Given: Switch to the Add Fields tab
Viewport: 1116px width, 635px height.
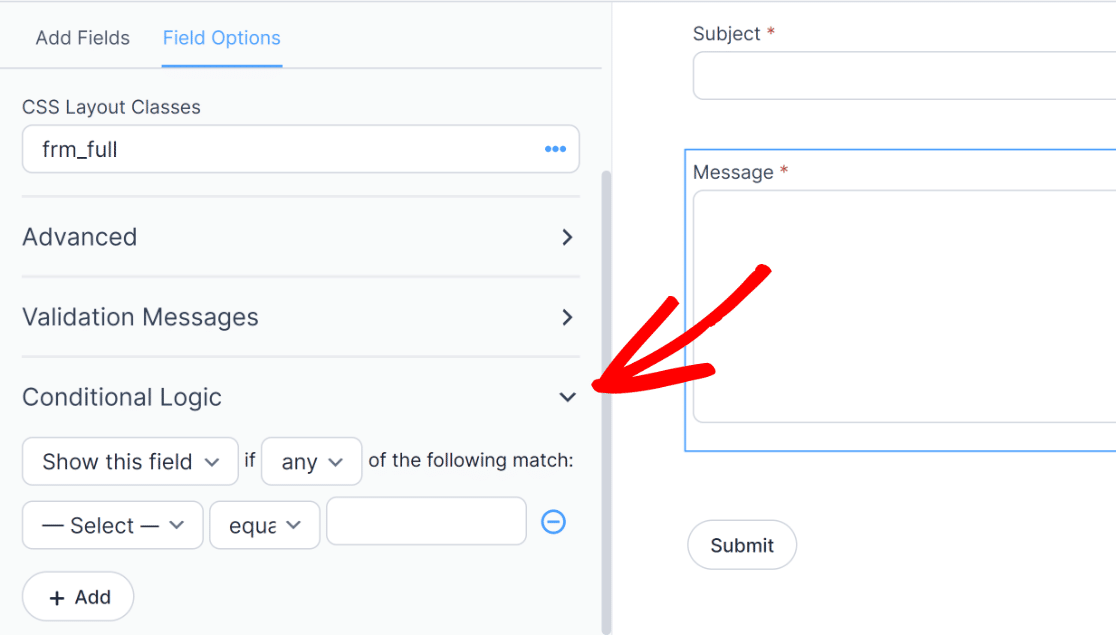Looking at the screenshot, I should pos(83,38).
